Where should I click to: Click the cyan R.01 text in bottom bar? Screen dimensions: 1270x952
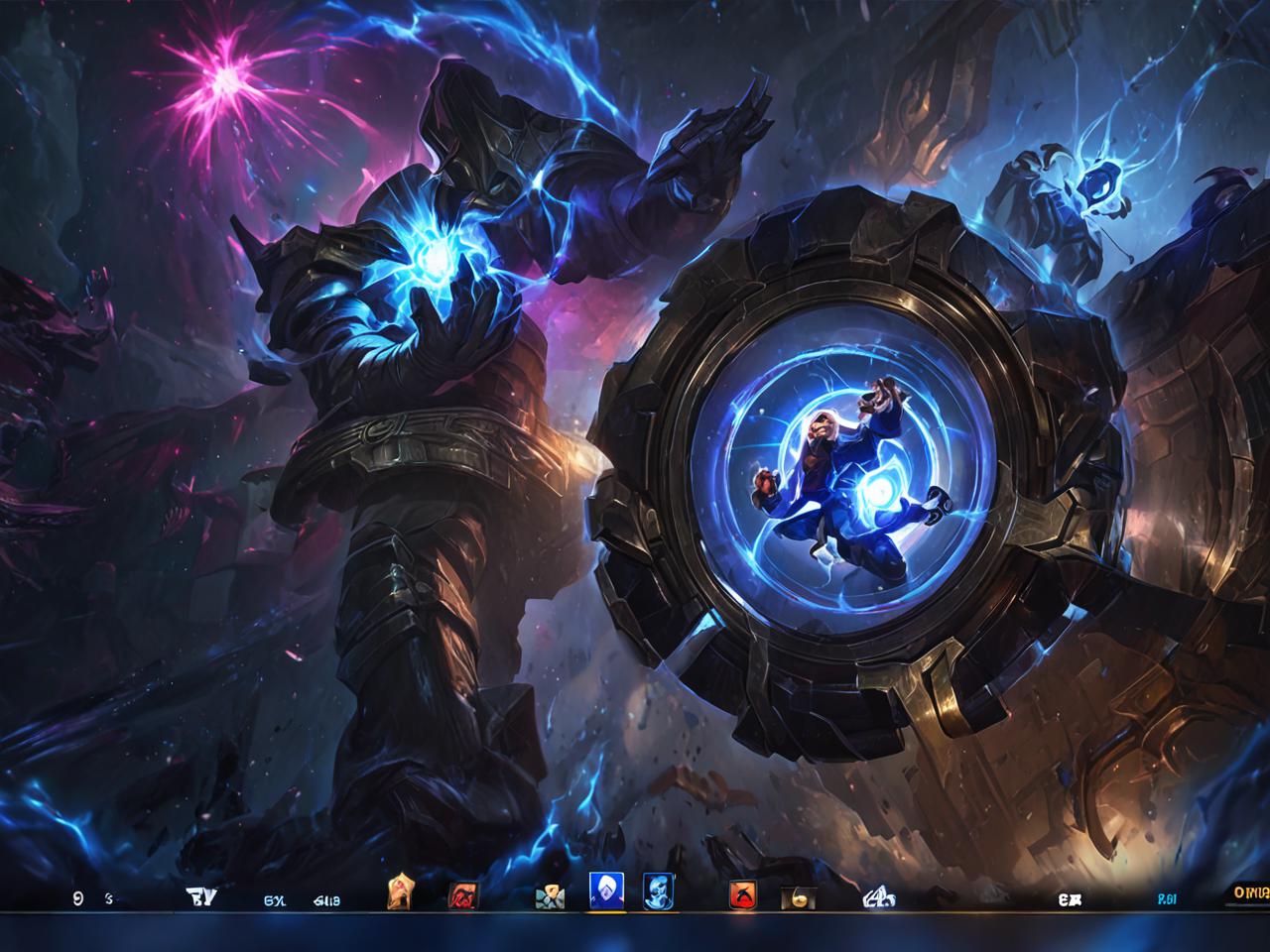coord(1169,900)
